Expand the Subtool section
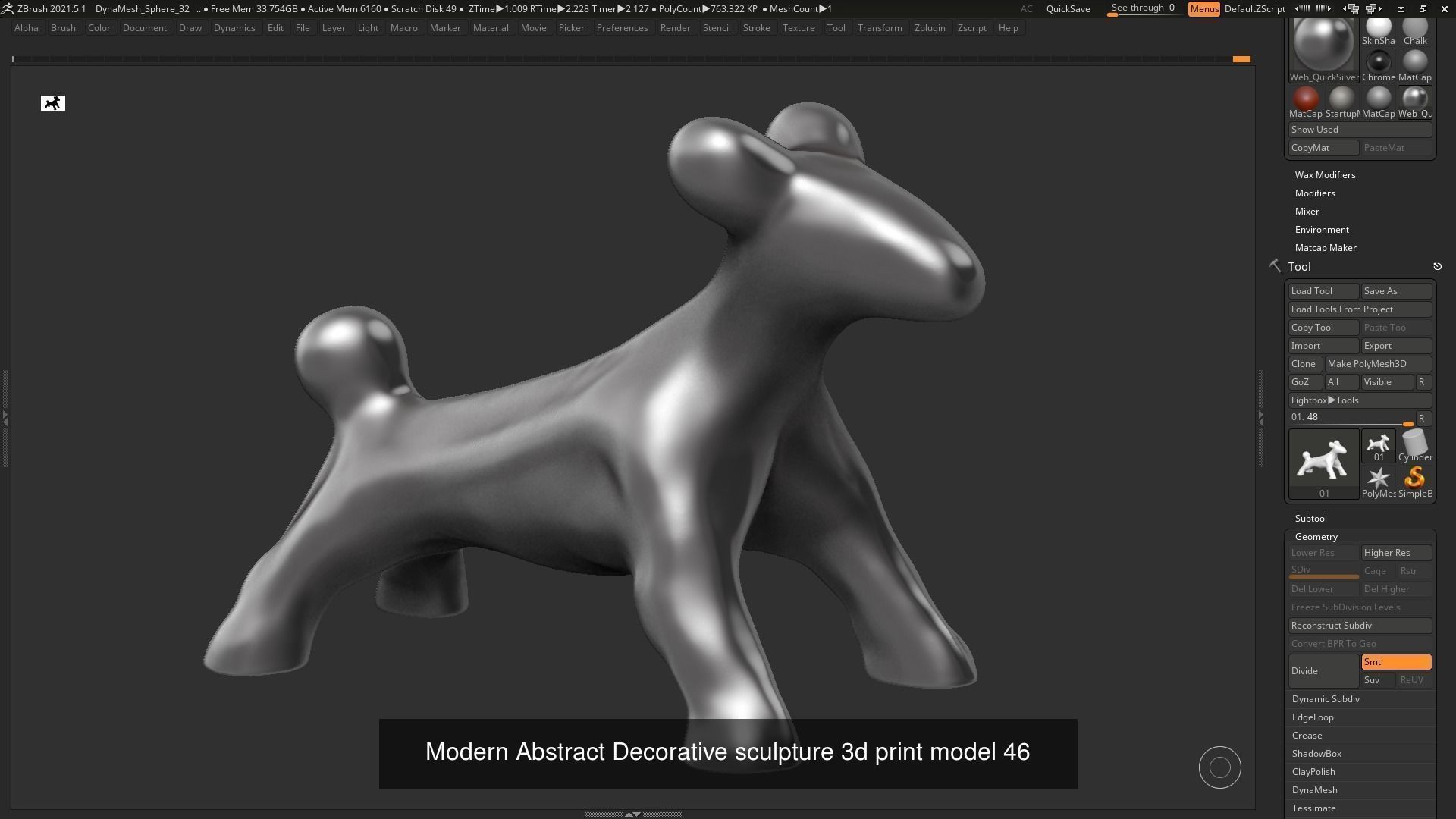 click(x=1310, y=519)
